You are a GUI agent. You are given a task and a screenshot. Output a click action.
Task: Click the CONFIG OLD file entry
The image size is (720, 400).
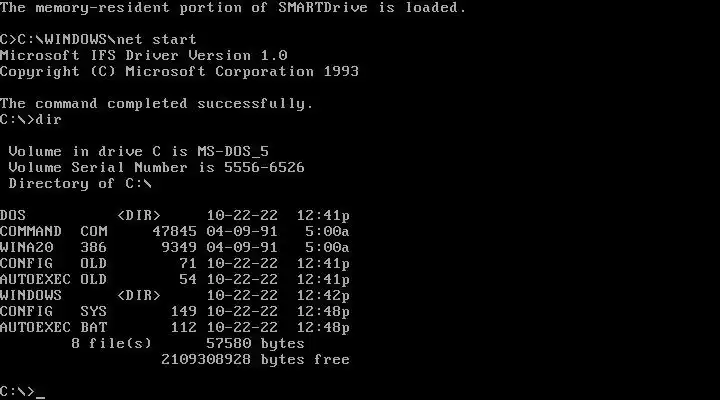(54, 264)
